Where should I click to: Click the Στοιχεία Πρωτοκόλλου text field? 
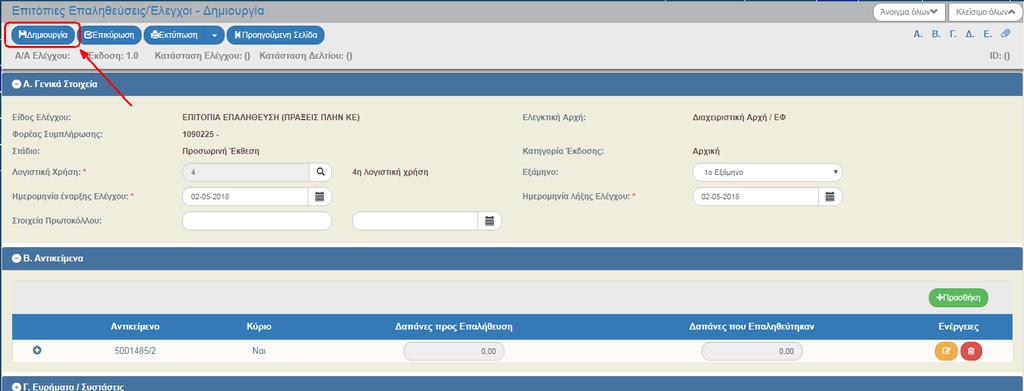coord(257,221)
